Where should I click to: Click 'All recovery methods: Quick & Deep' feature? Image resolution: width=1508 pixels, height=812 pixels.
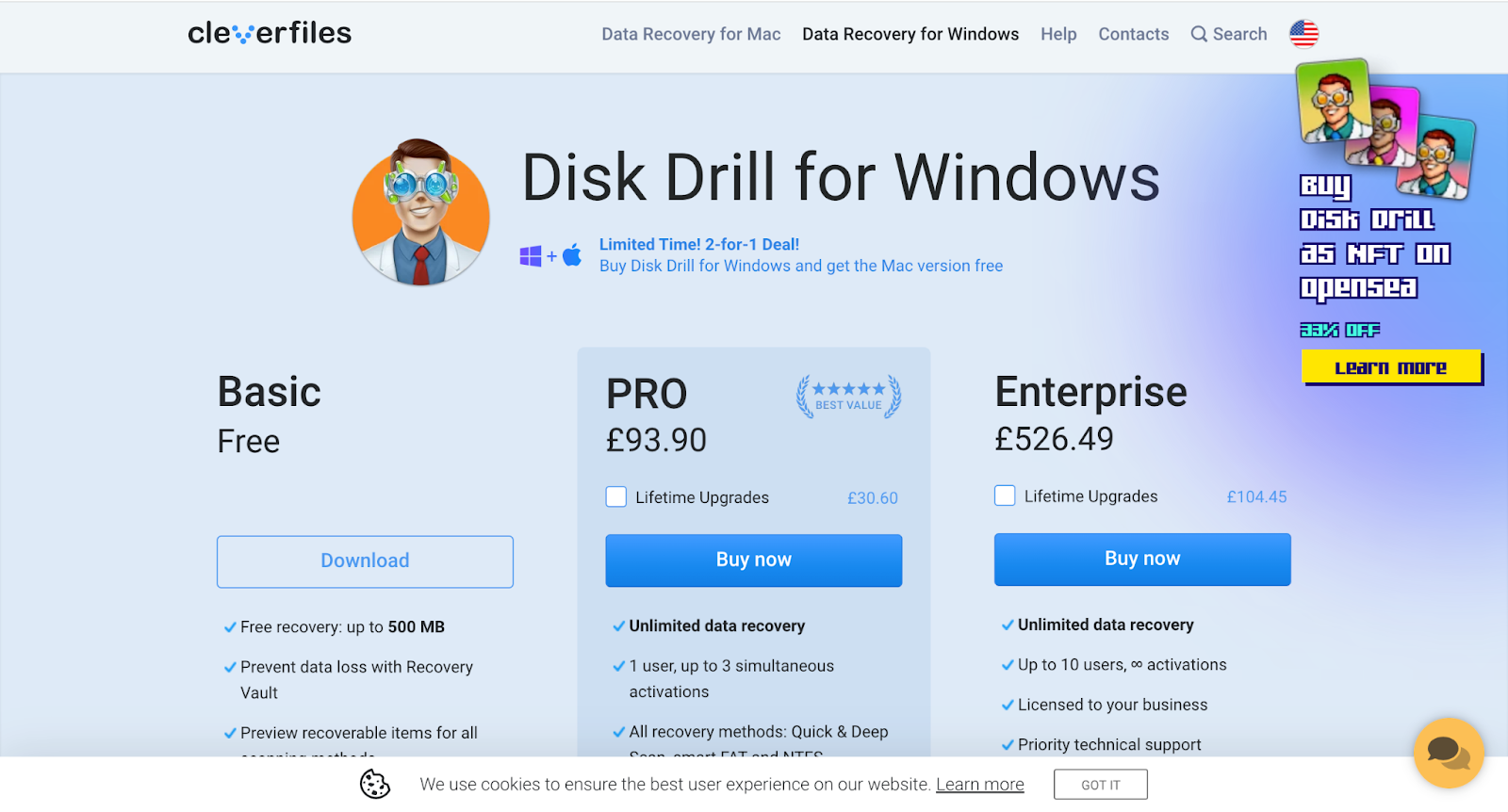click(x=759, y=732)
